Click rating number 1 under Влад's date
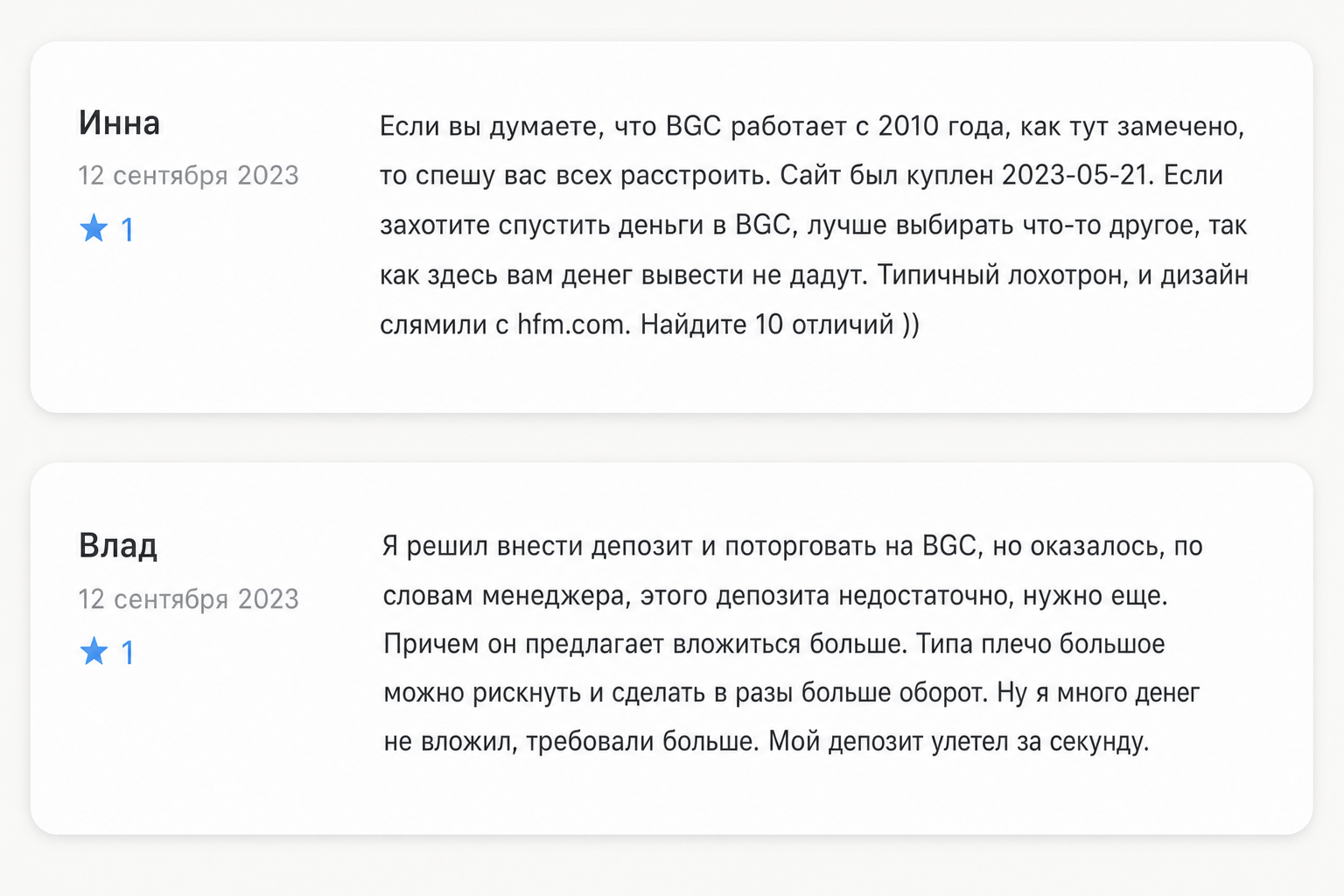The image size is (1344, 896). tap(127, 653)
